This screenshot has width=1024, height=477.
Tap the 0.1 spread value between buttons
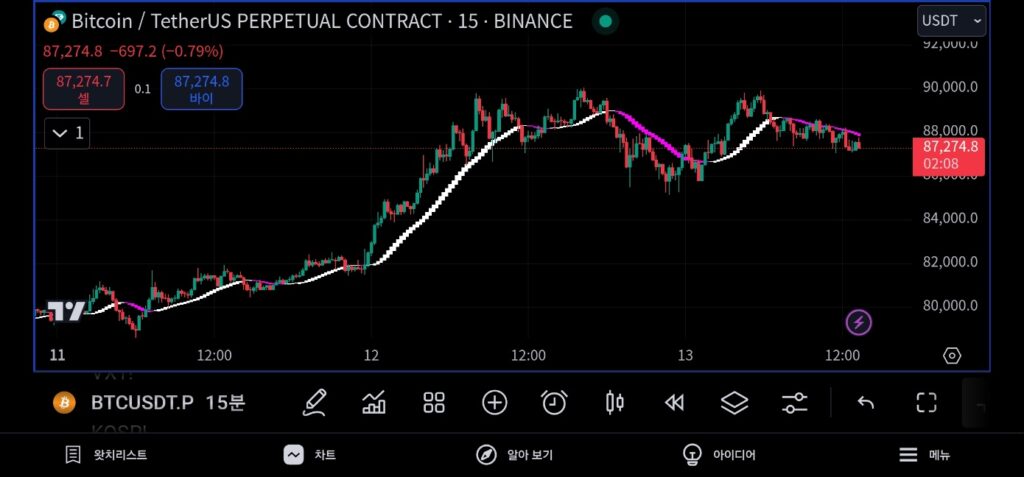coord(142,89)
